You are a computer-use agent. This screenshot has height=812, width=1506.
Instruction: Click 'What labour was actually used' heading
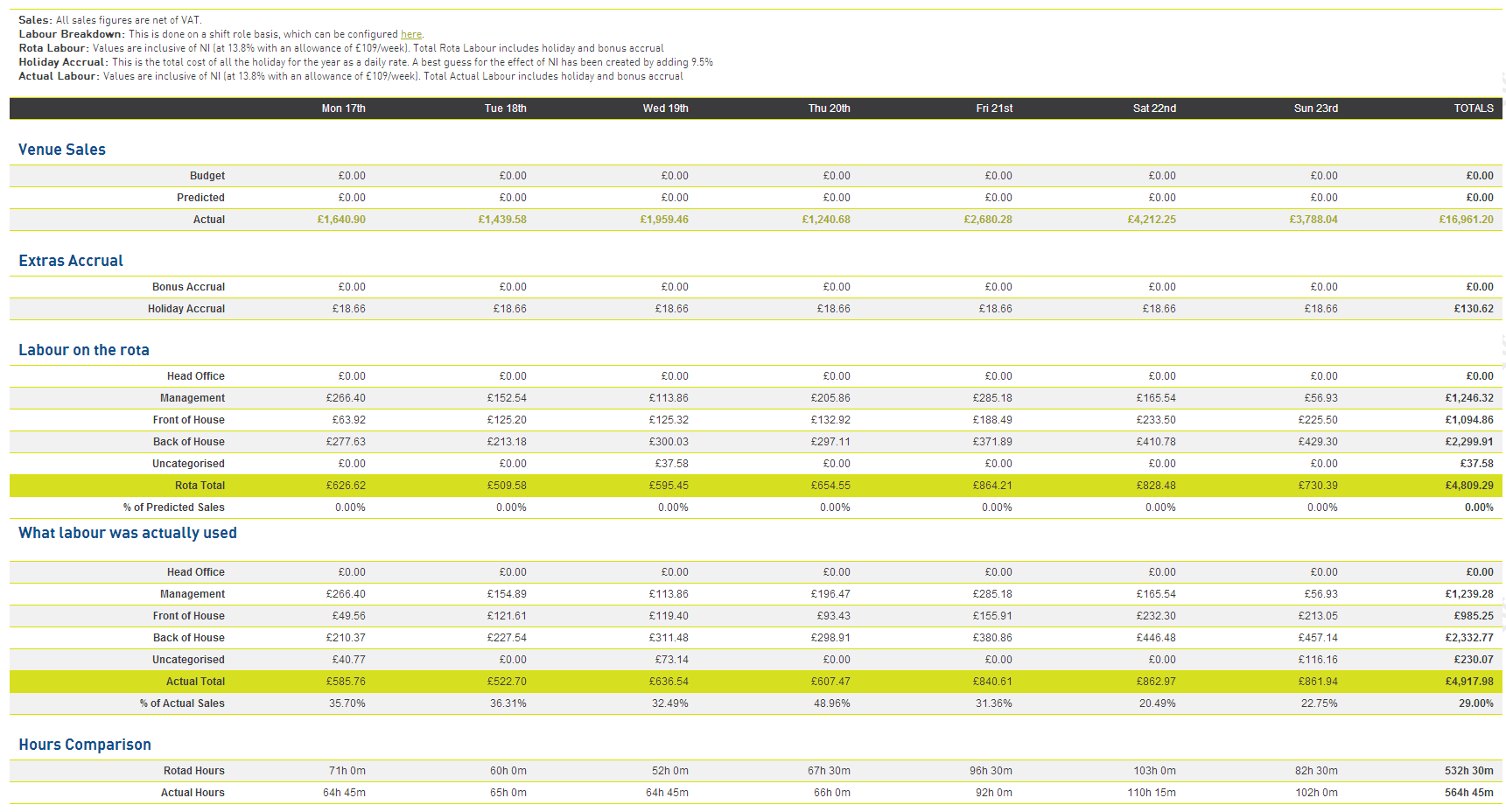coord(128,533)
